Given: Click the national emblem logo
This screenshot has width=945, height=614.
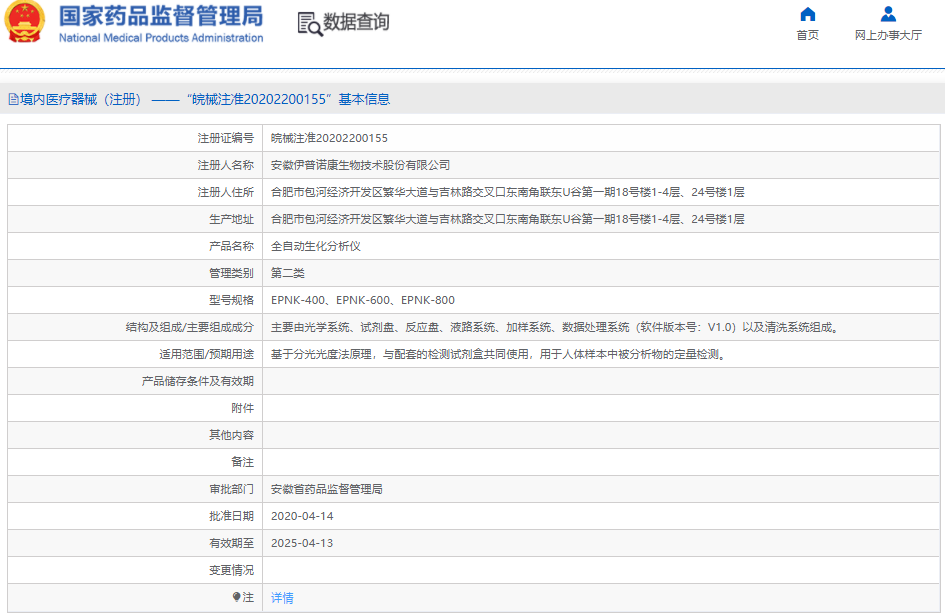Looking at the screenshot, I should pyautogui.click(x=25, y=23).
